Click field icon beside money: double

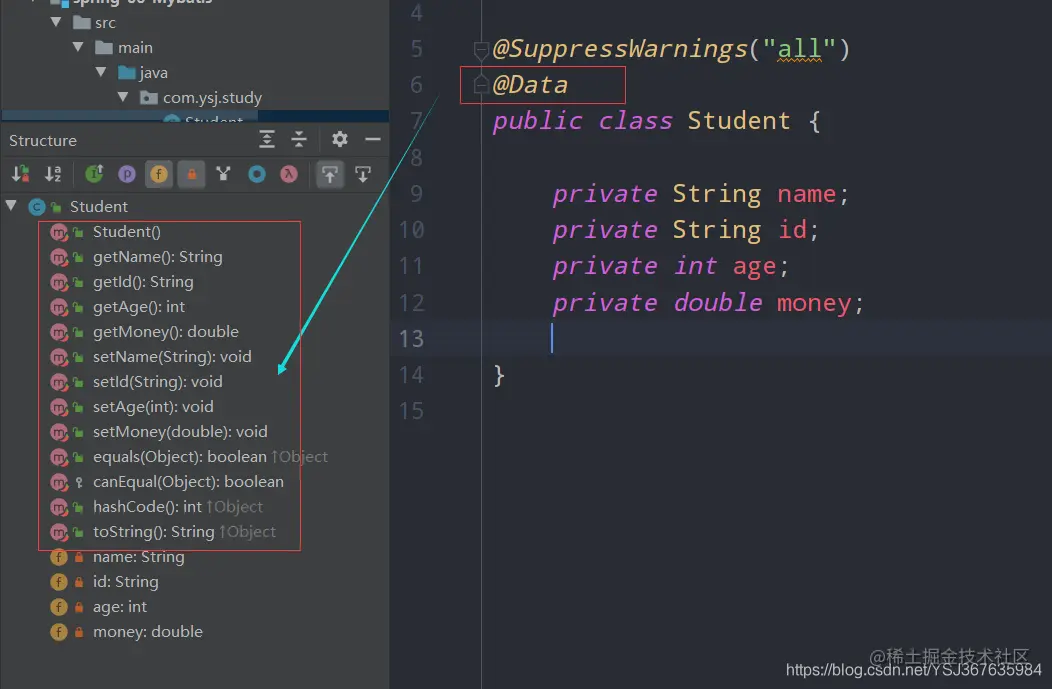pyautogui.click(x=58, y=632)
